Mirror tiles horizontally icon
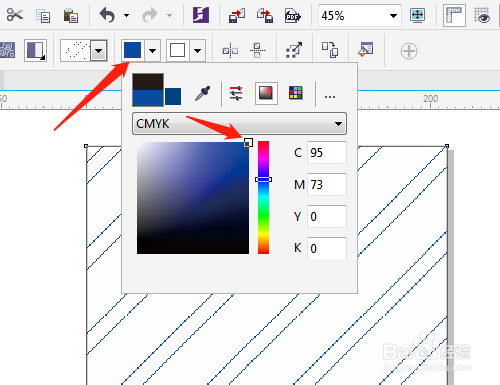 click(x=230, y=51)
